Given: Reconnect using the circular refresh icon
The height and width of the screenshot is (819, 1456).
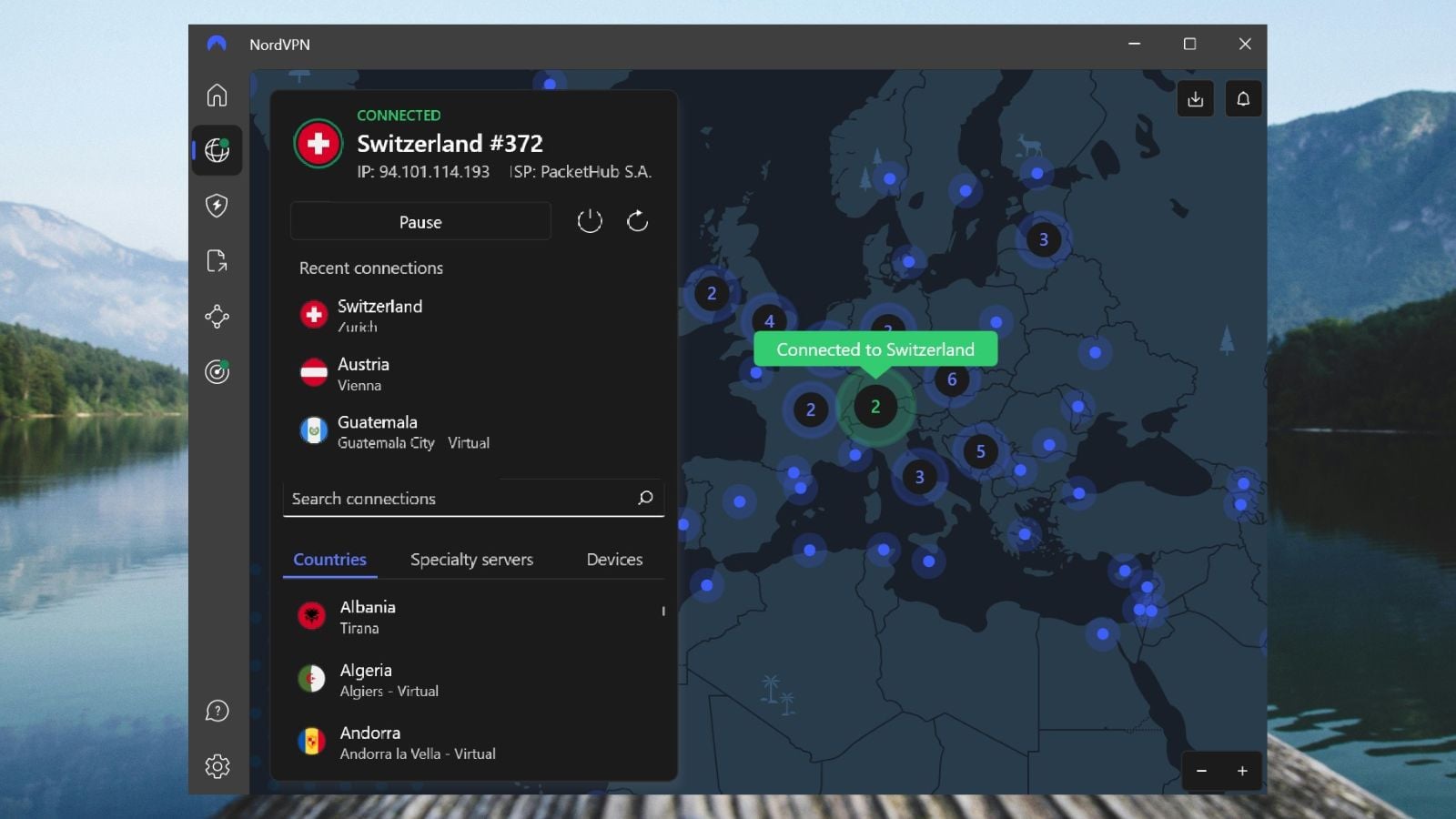Looking at the screenshot, I should pos(637,221).
